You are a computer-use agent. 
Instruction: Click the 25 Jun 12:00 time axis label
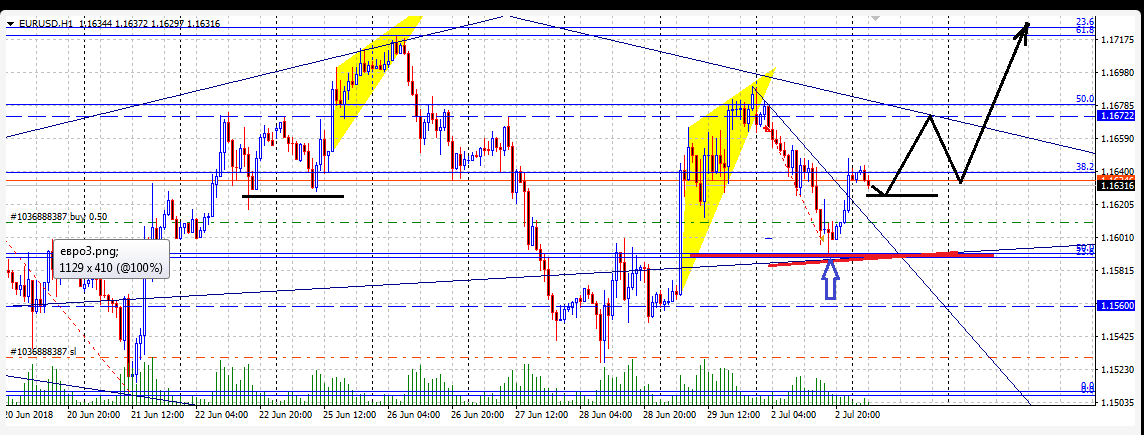point(349,413)
